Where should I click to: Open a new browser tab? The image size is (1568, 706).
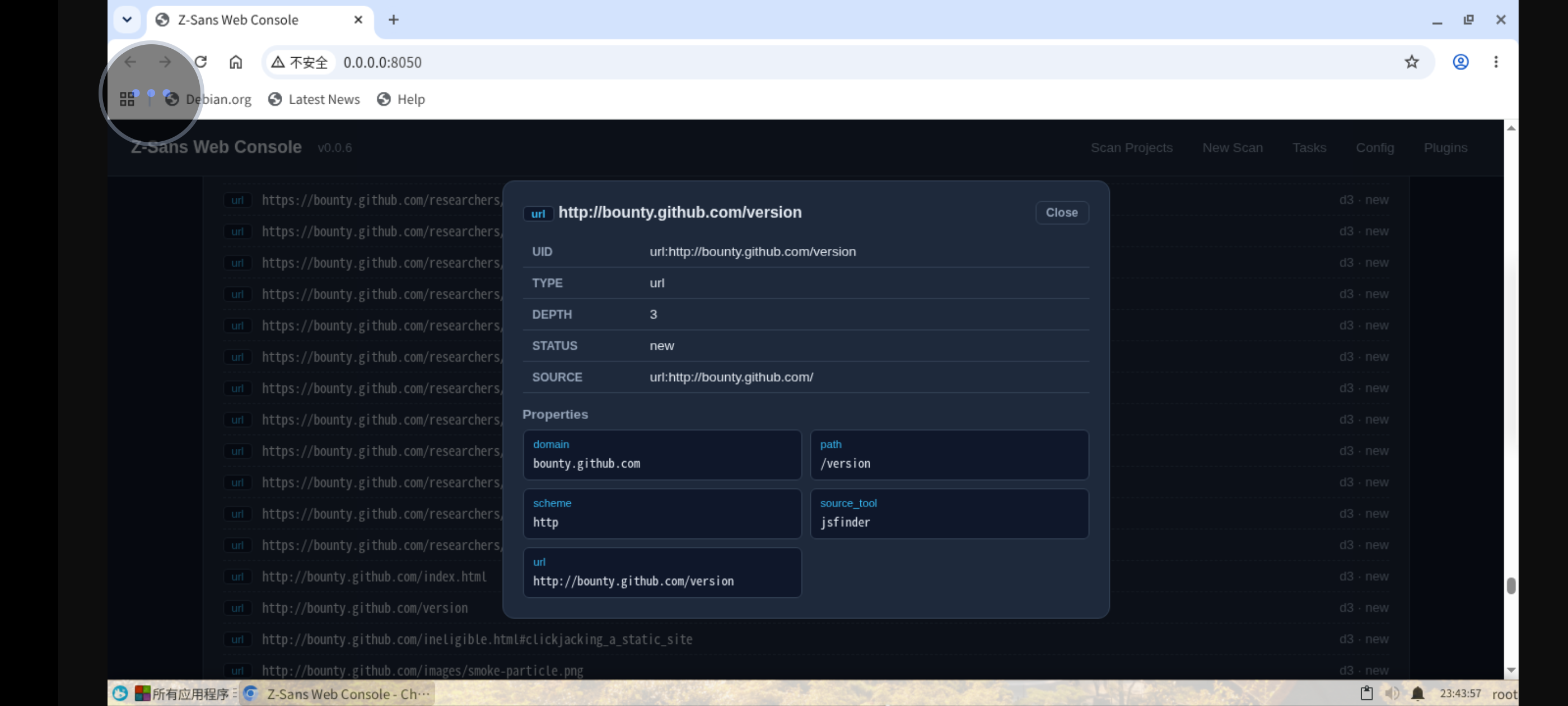point(394,20)
